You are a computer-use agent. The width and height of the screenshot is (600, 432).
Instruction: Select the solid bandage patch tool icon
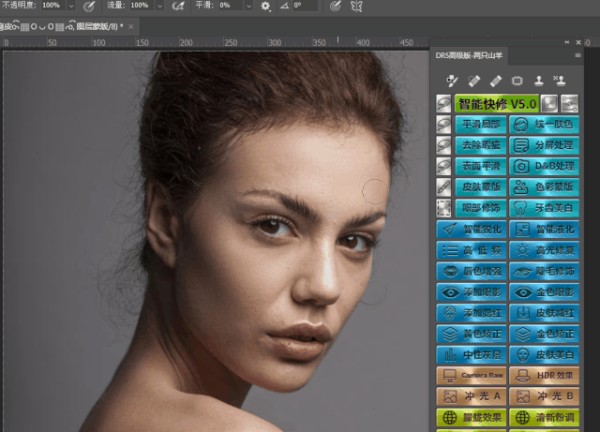[496, 81]
